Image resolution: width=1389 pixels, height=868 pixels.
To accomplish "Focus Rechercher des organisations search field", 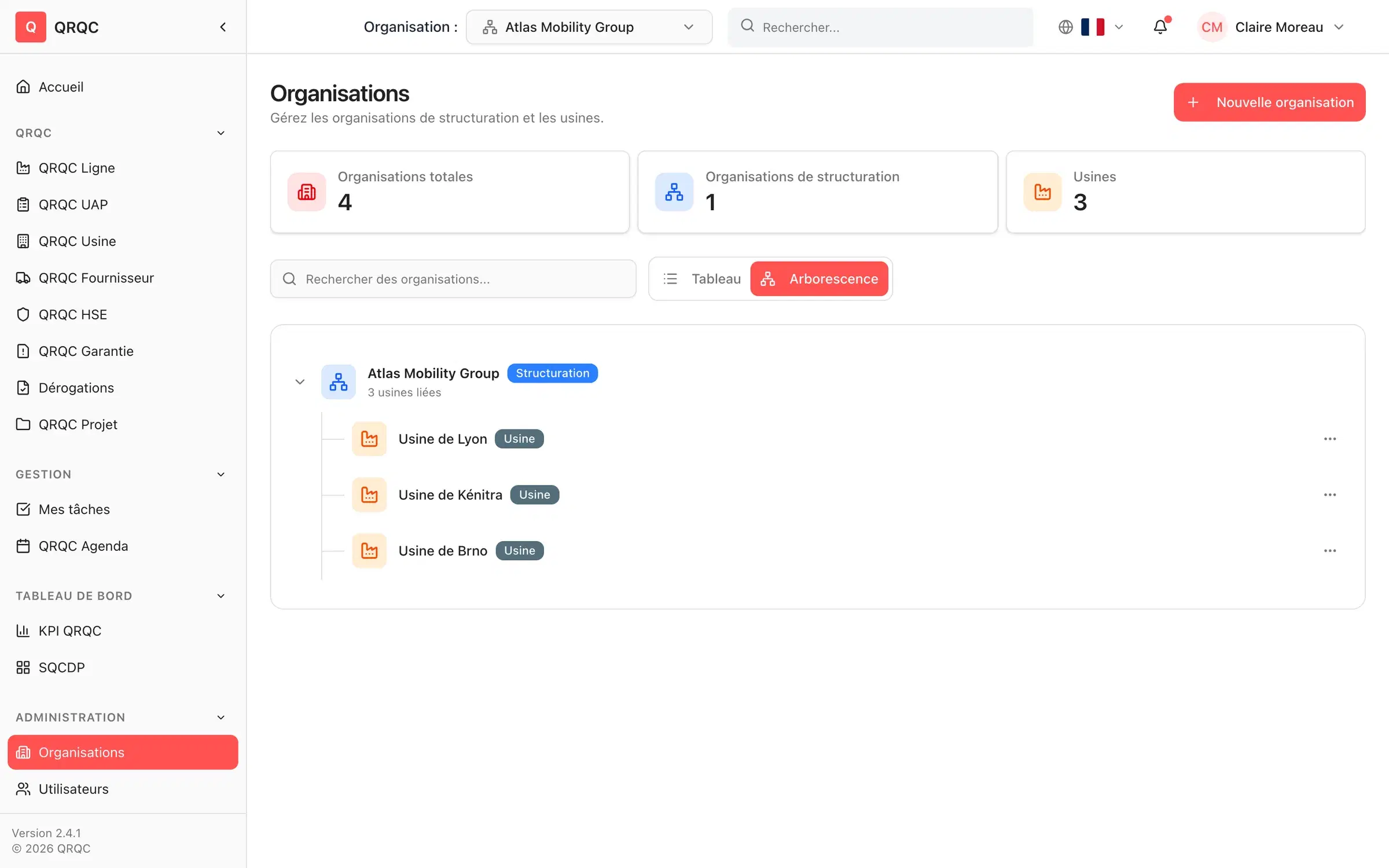I will [453, 279].
